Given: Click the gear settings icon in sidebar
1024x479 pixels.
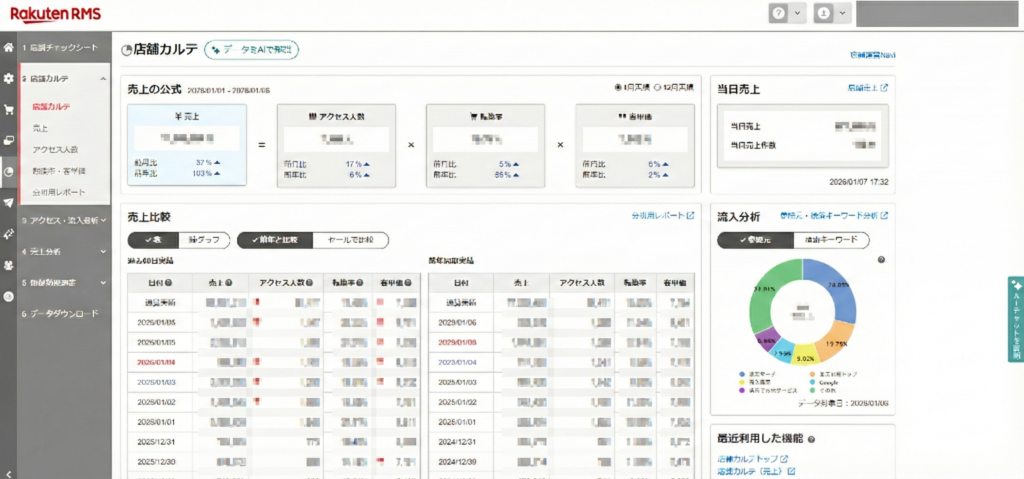Looking at the screenshot, I should [x=9, y=78].
